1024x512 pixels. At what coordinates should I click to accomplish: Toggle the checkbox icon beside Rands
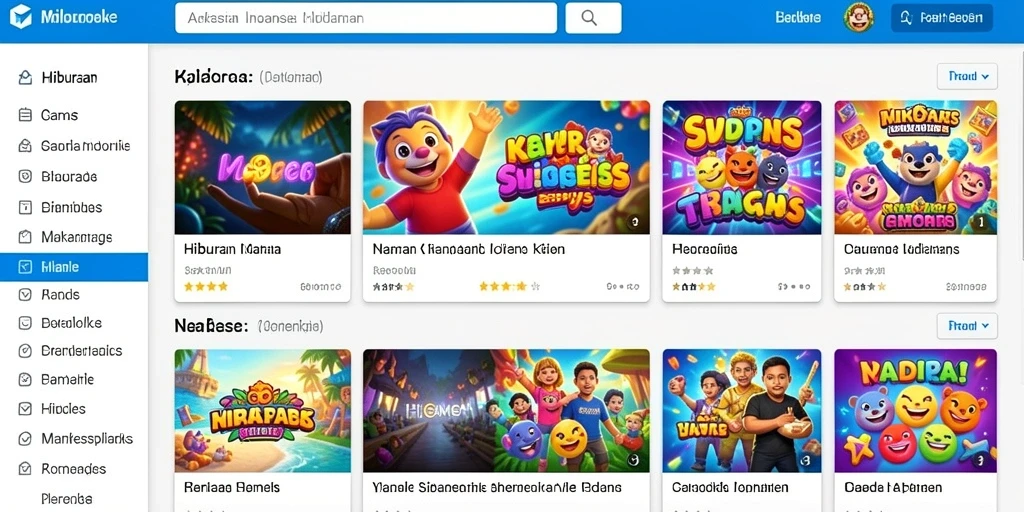[25, 295]
